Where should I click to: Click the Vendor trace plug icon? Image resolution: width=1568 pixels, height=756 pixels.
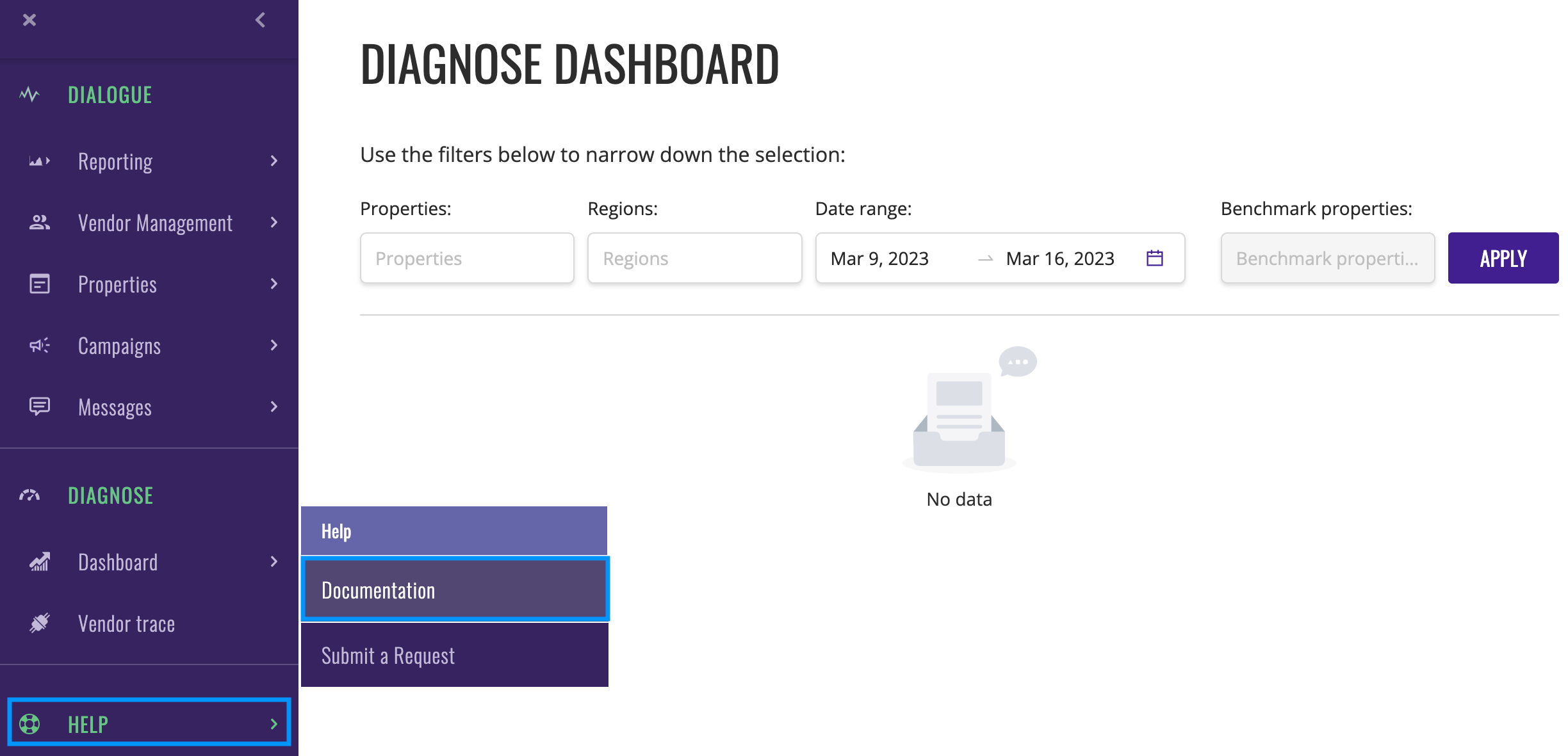(39, 623)
